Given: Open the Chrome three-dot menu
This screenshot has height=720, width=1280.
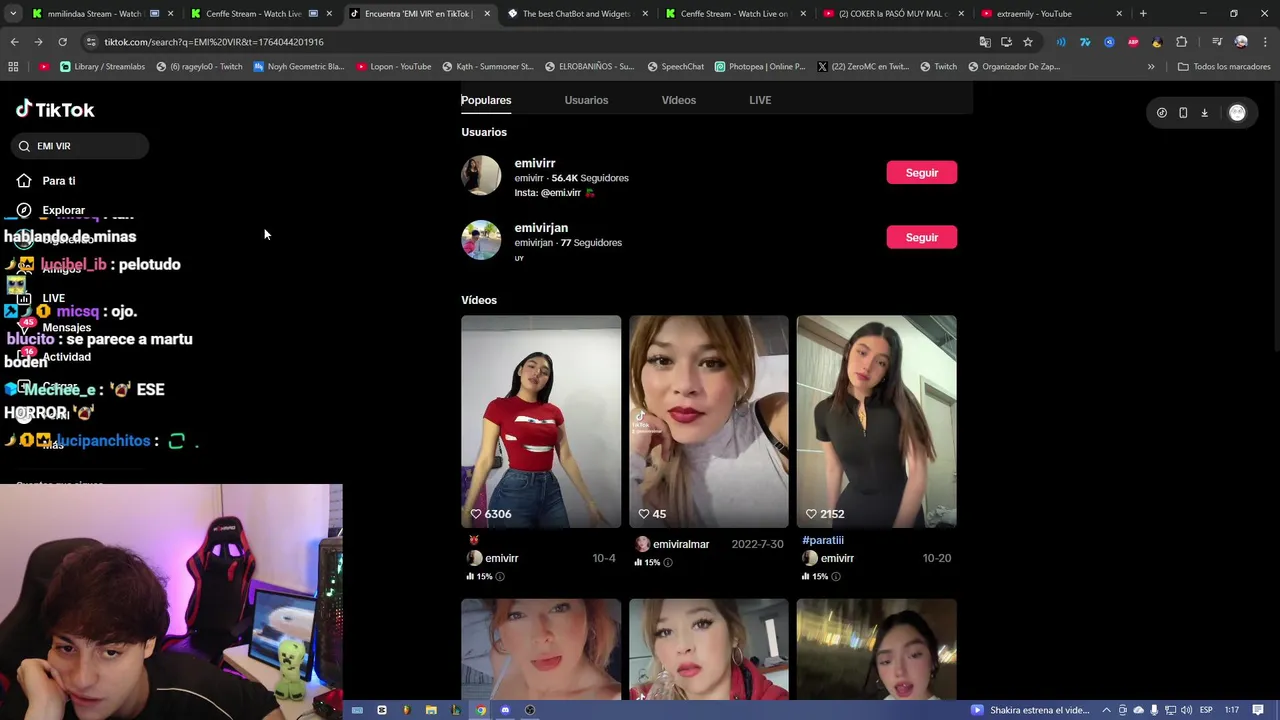Looking at the screenshot, I should 1264,42.
